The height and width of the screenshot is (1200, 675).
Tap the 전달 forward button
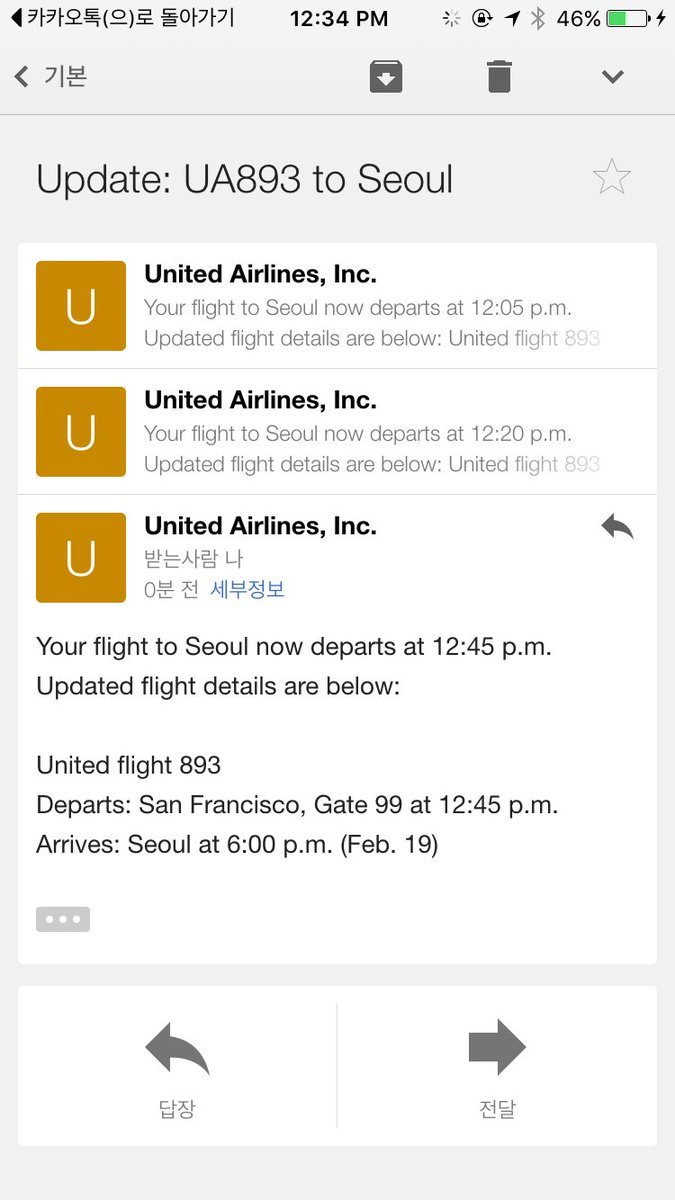(x=497, y=1064)
